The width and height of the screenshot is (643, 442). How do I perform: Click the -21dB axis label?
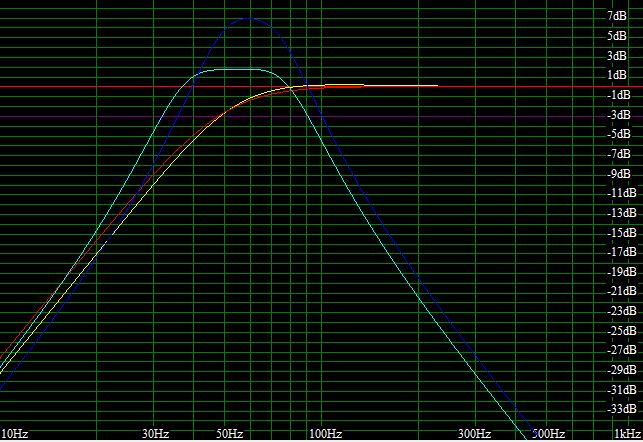click(622, 291)
